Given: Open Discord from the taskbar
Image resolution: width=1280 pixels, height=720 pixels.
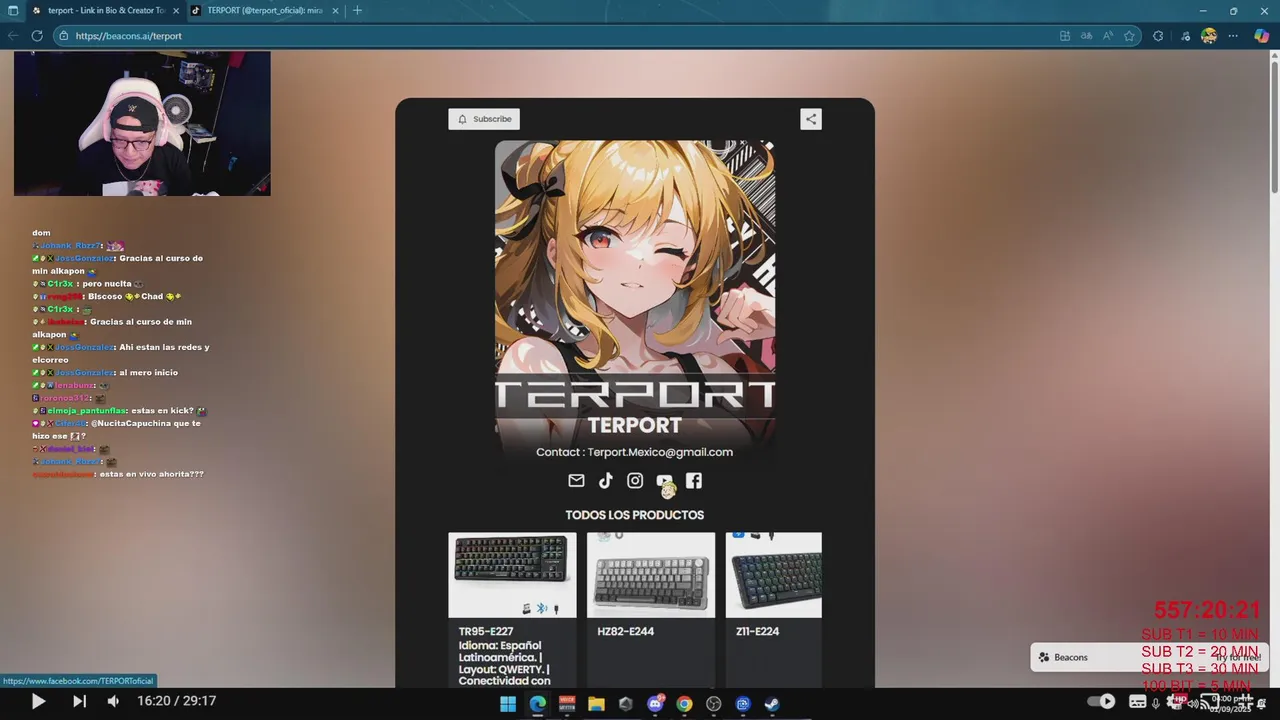Looking at the screenshot, I should (655, 703).
